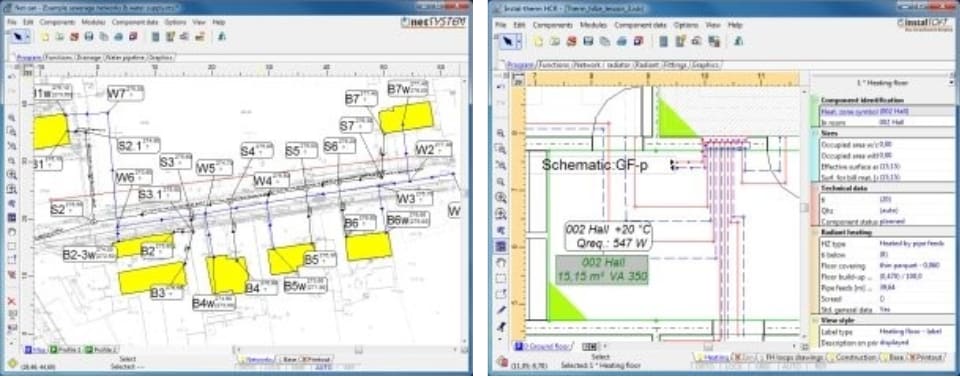Select highlighted grid tool in Instal-therm sidebar
Screen dimensions: 960x378
click(501, 246)
